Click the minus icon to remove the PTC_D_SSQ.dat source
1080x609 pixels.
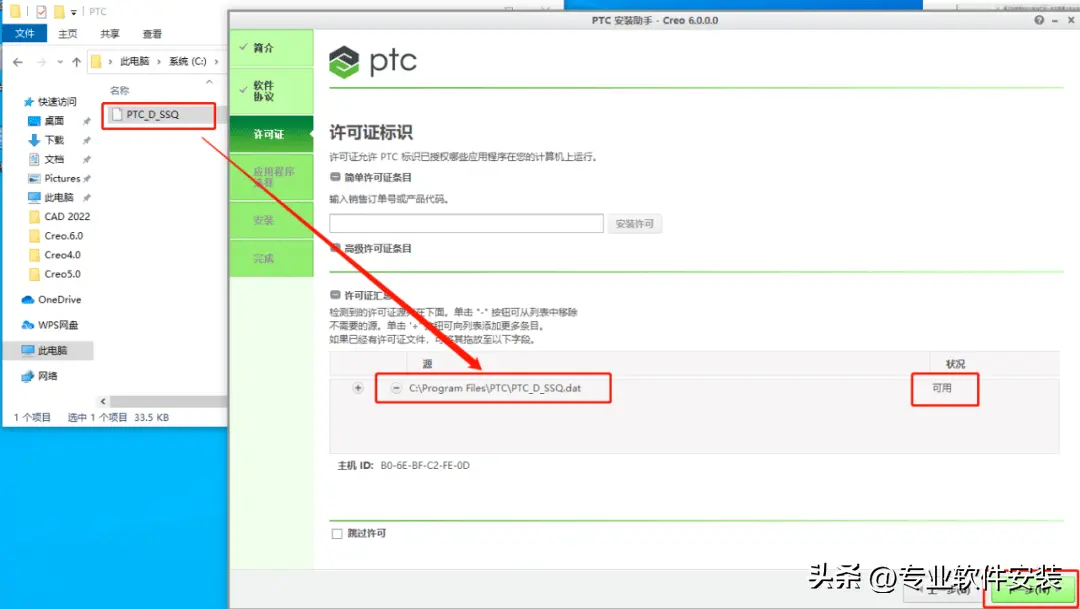[x=396, y=388]
